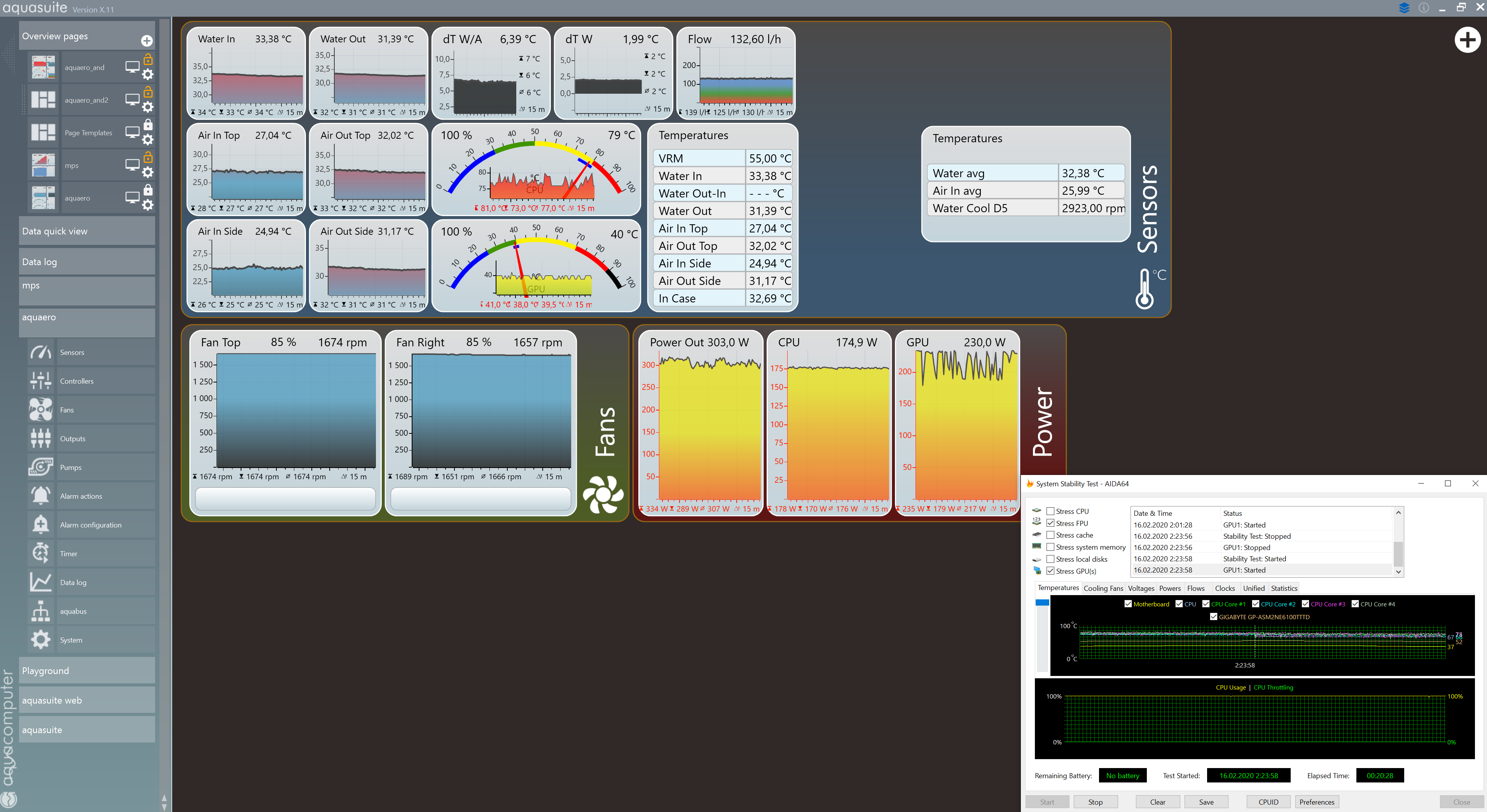Switch to the Cooling Fans tab
The image size is (1487, 812).
point(1103,588)
